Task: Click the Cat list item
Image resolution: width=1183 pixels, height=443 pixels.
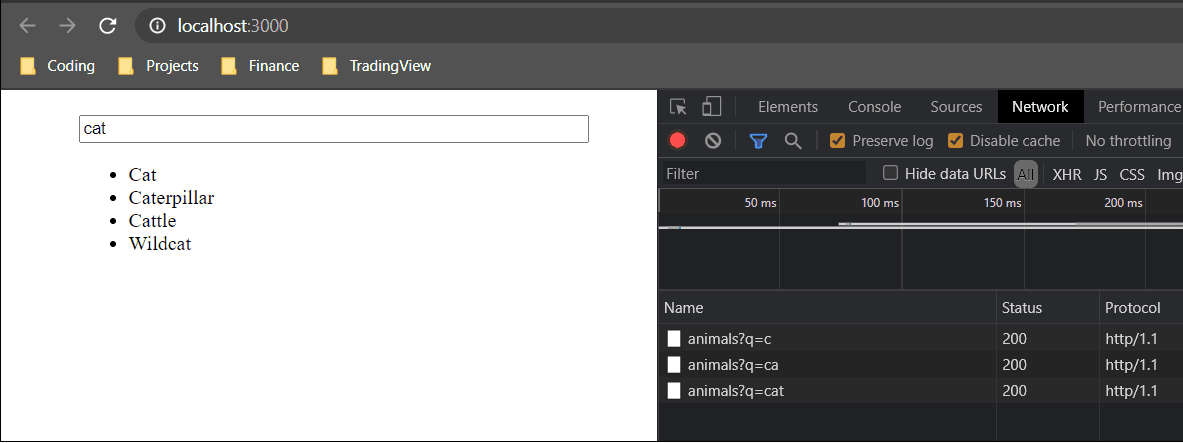Action: pyautogui.click(x=143, y=175)
